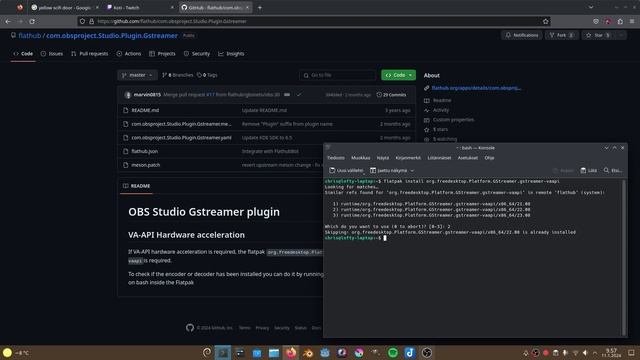Open the Actions tab
The image size is (640, 360).
(129, 53)
